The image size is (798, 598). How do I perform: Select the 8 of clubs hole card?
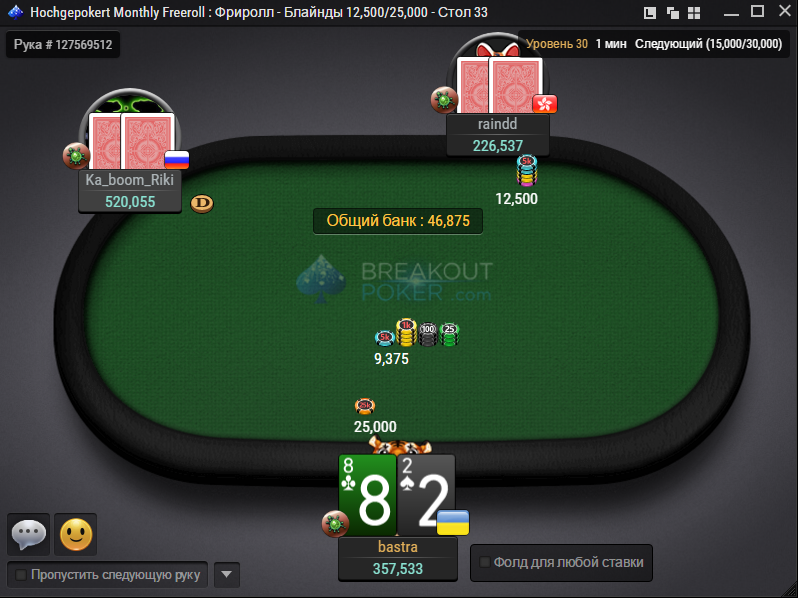point(367,496)
